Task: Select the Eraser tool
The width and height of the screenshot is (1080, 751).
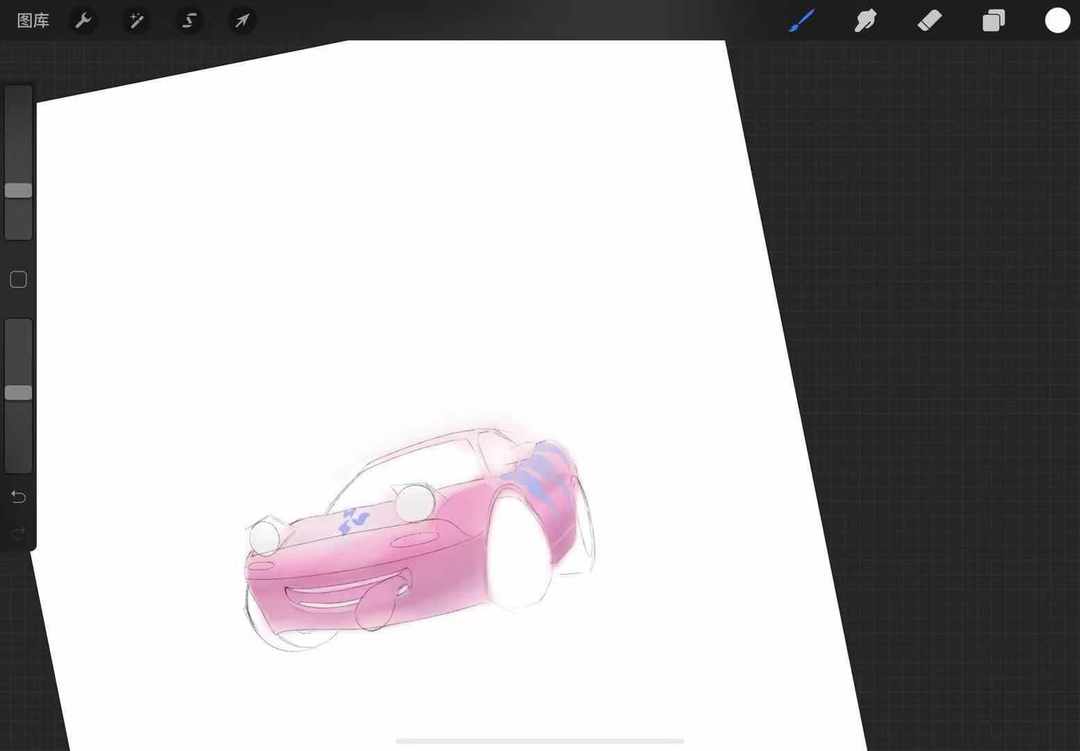Action: pyautogui.click(x=930, y=21)
